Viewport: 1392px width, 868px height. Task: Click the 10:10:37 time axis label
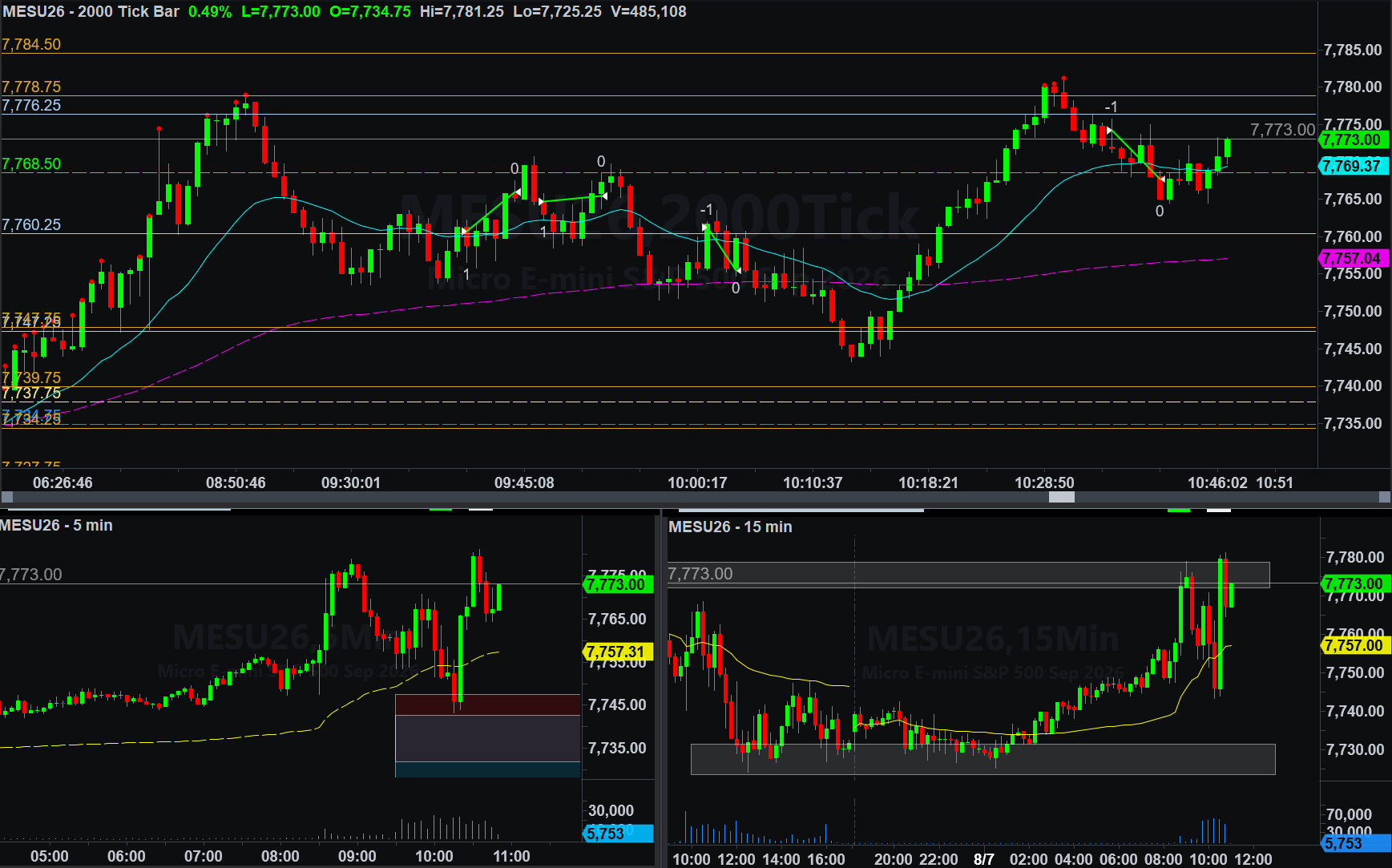point(813,482)
